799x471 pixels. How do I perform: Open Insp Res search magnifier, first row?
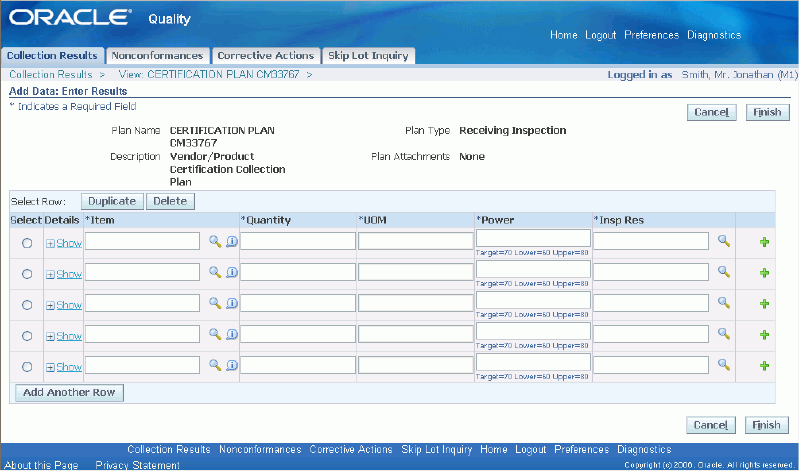724,241
